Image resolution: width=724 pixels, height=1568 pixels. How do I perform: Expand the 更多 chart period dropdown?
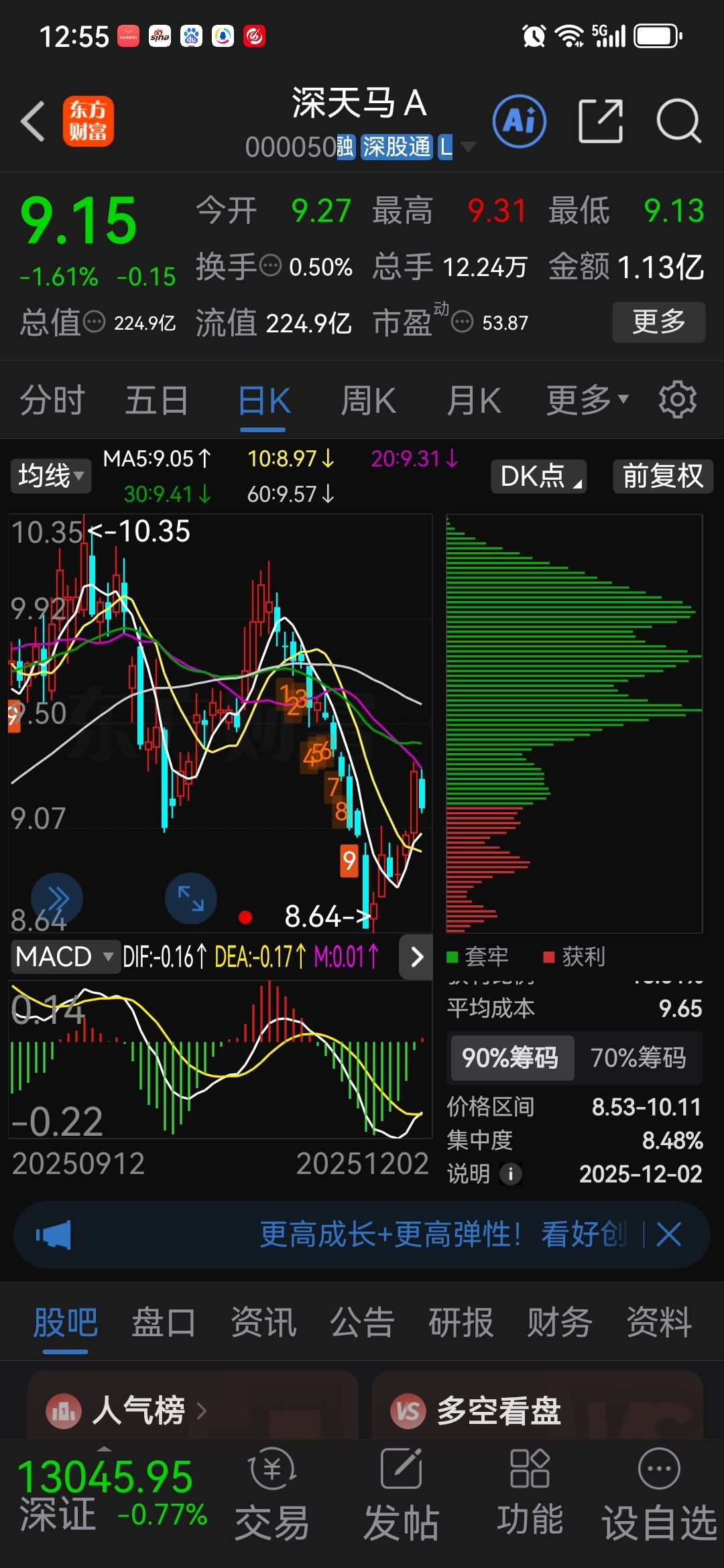pos(587,400)
